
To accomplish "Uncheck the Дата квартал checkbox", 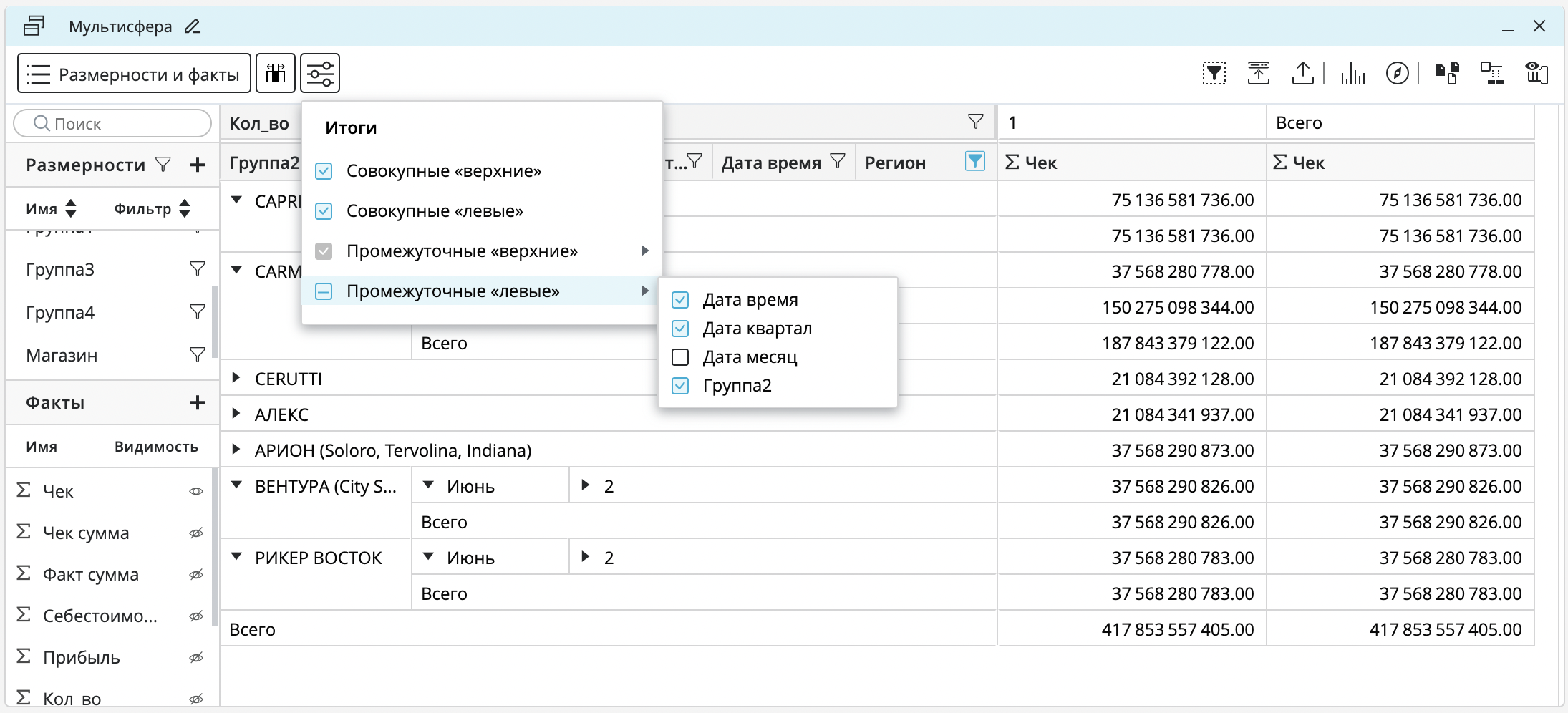I will pos(680,329).
